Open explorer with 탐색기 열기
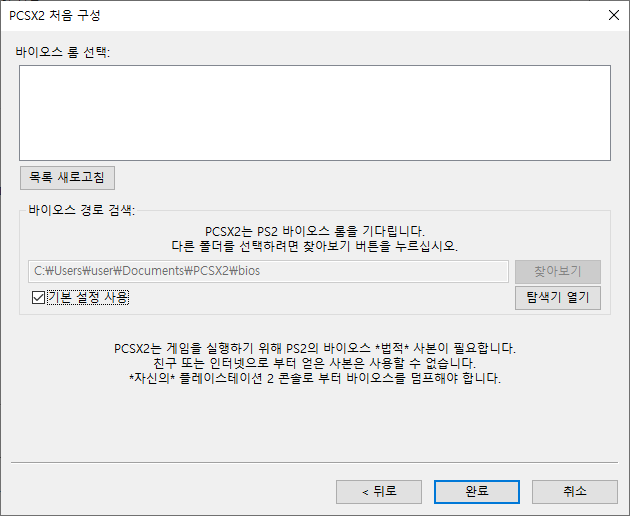The height and width of the screenshot is (516, 630). point(558,298)
